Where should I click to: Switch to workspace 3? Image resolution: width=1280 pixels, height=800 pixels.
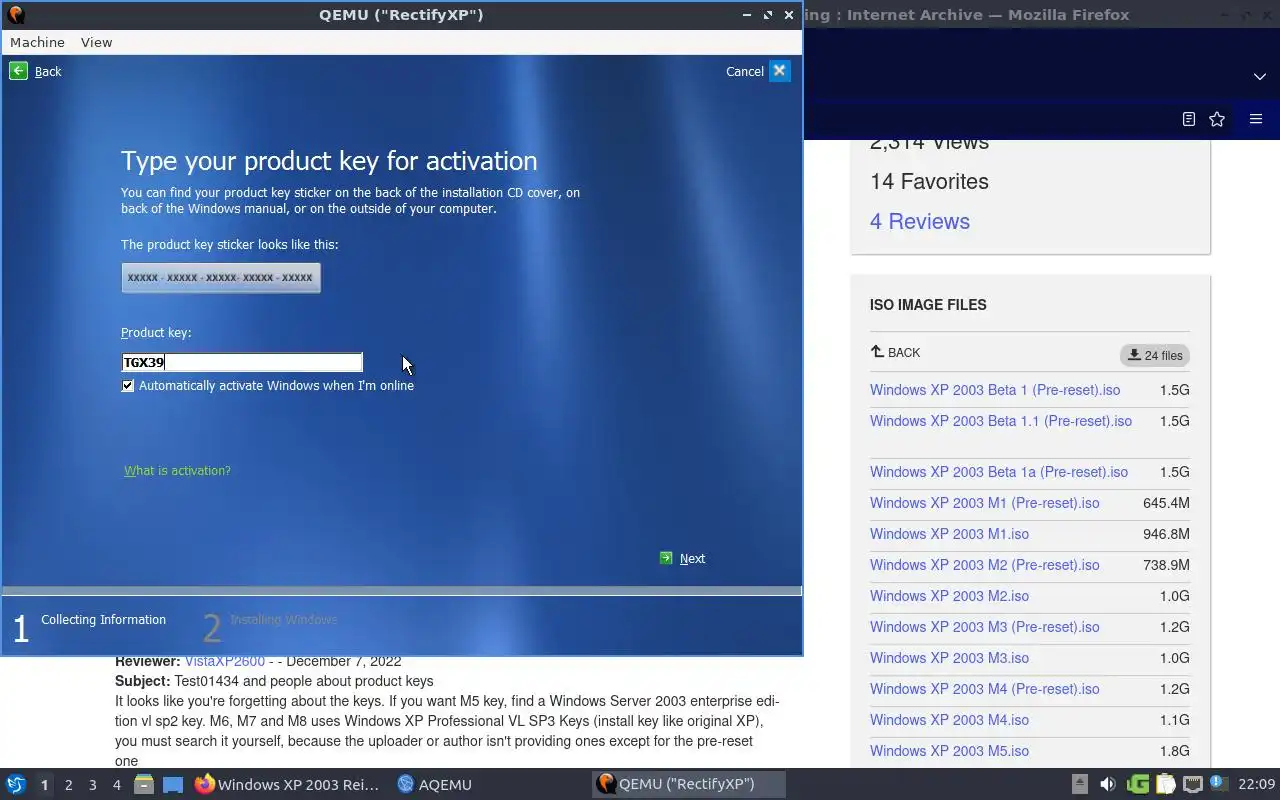point(92,785)
